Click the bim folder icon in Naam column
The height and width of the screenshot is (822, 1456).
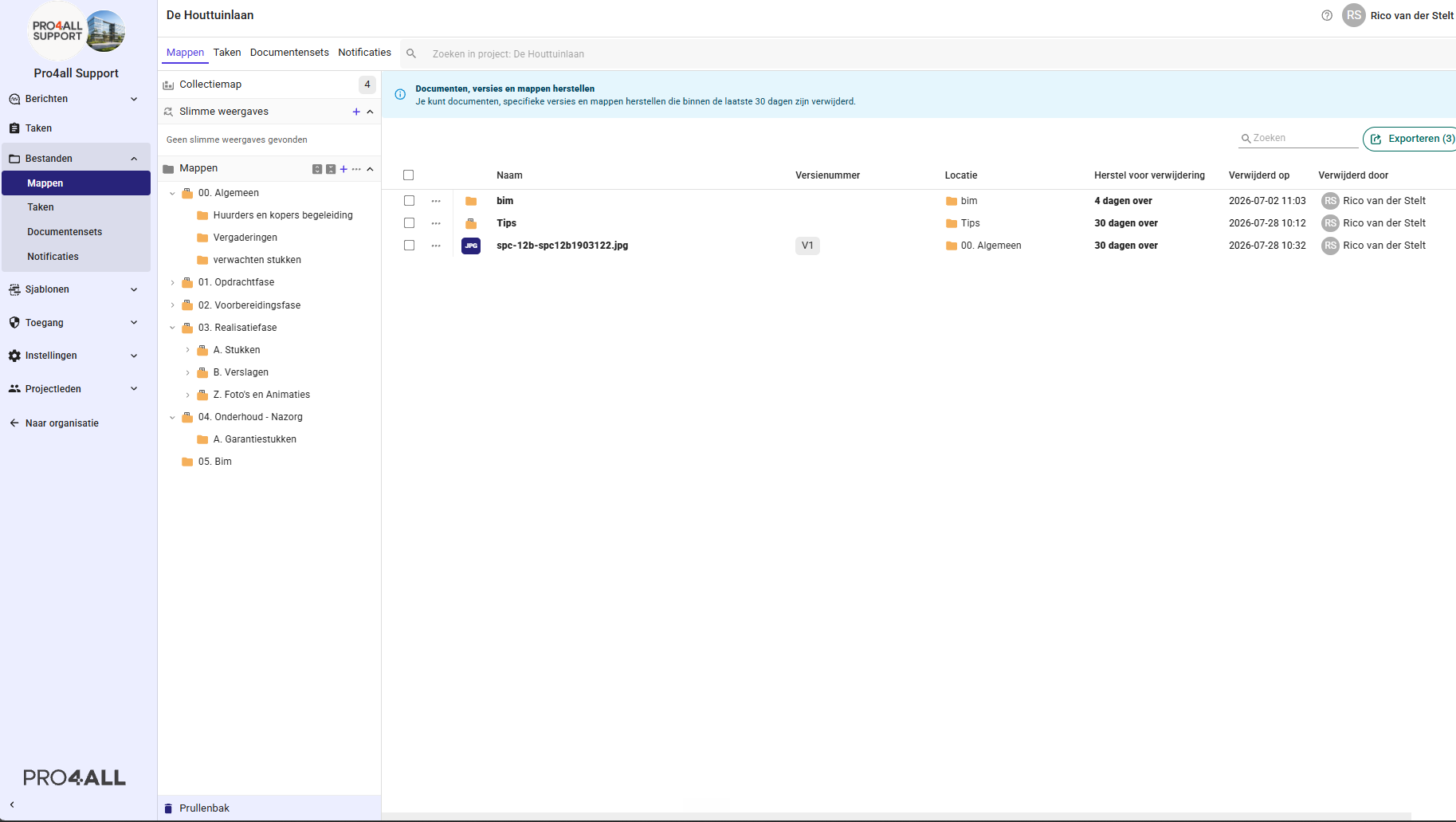point(471,201)
